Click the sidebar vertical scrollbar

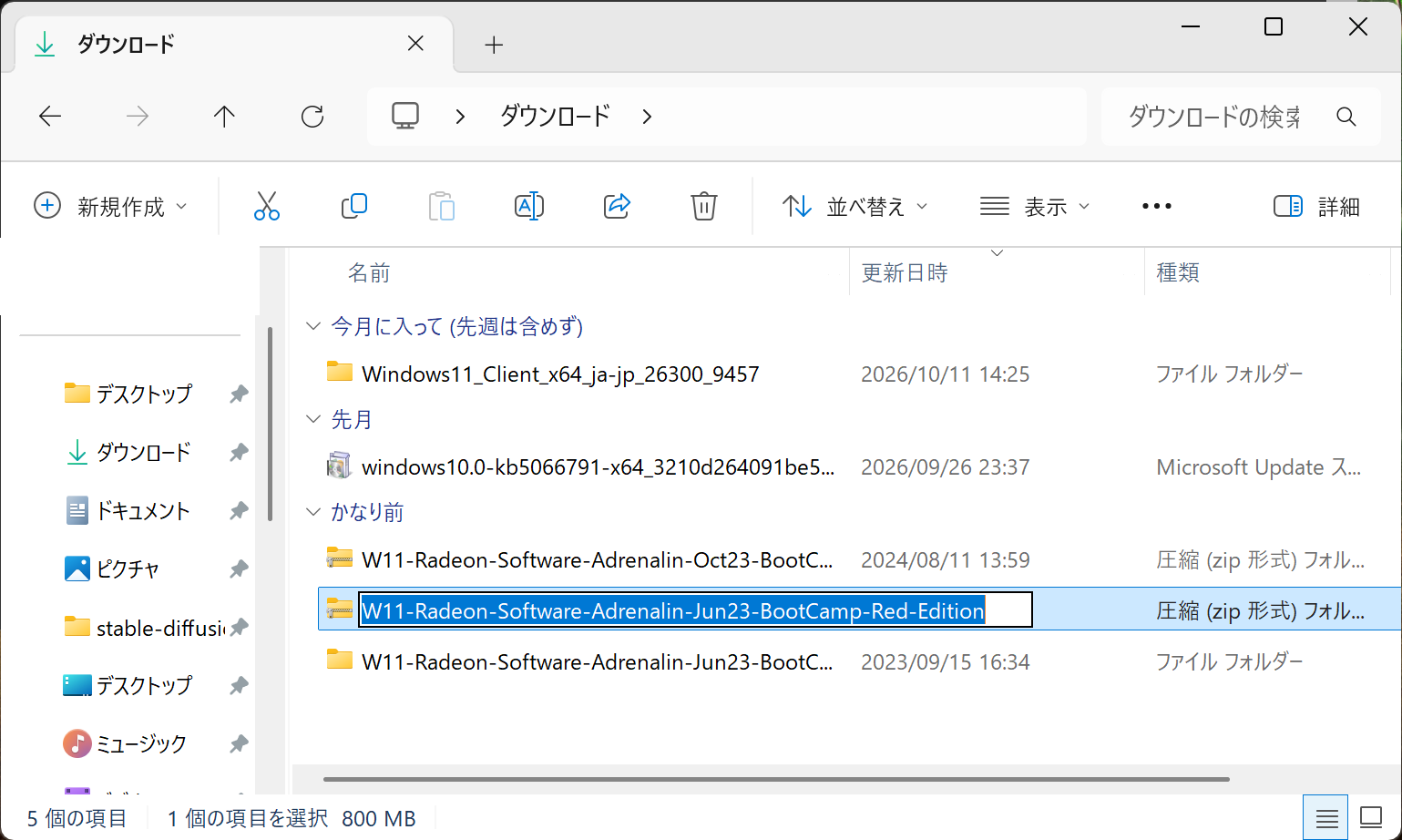coord(270,424)
